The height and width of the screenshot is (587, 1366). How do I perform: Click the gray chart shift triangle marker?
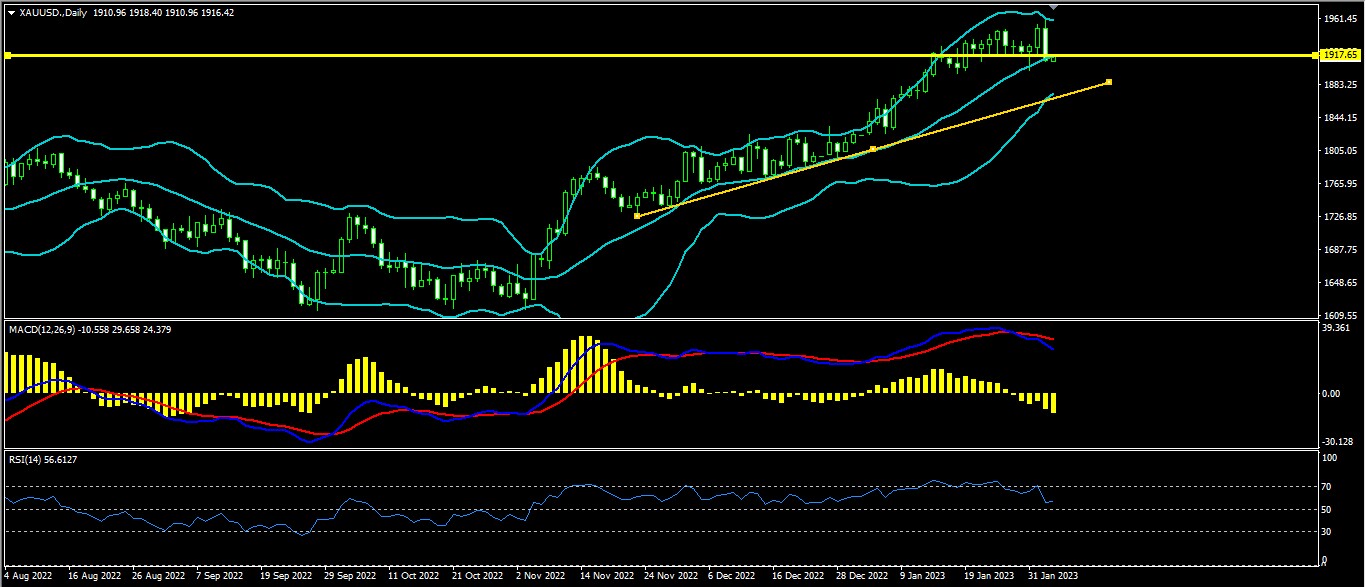coord(1053,8)
